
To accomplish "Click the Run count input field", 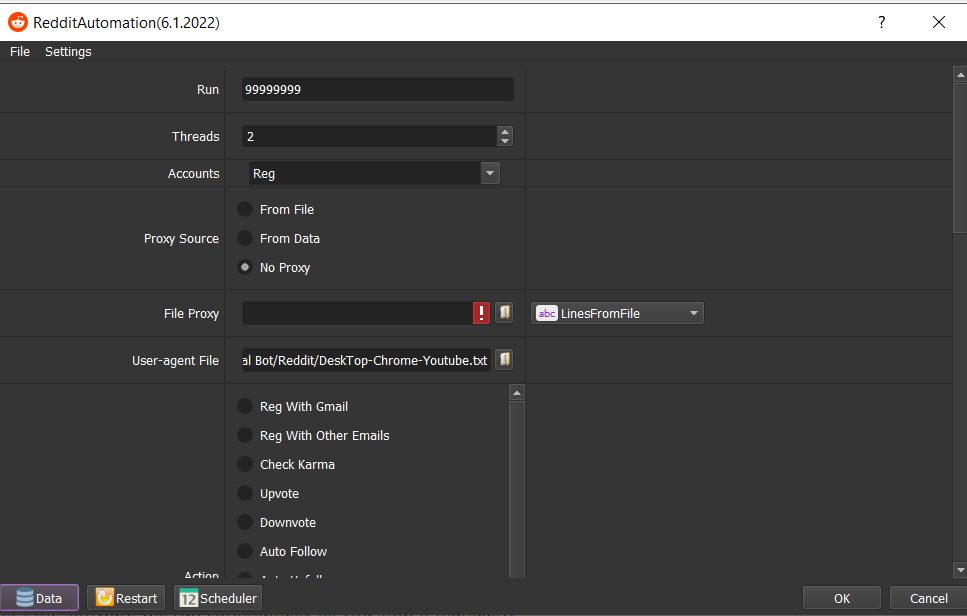I will coord(377,89).
